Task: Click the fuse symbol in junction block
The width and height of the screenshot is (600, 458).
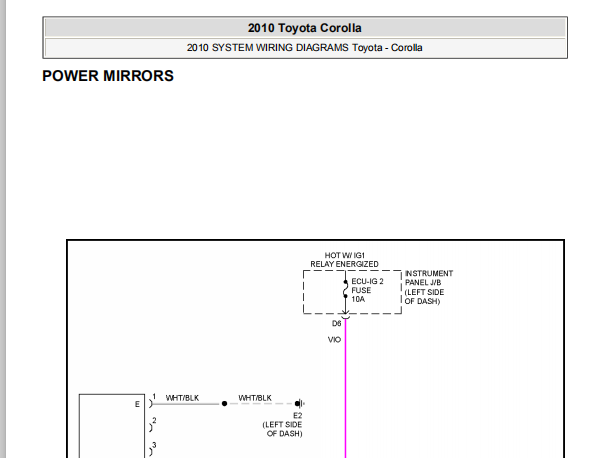Action: pyautogui.click(x=345, y=289)
